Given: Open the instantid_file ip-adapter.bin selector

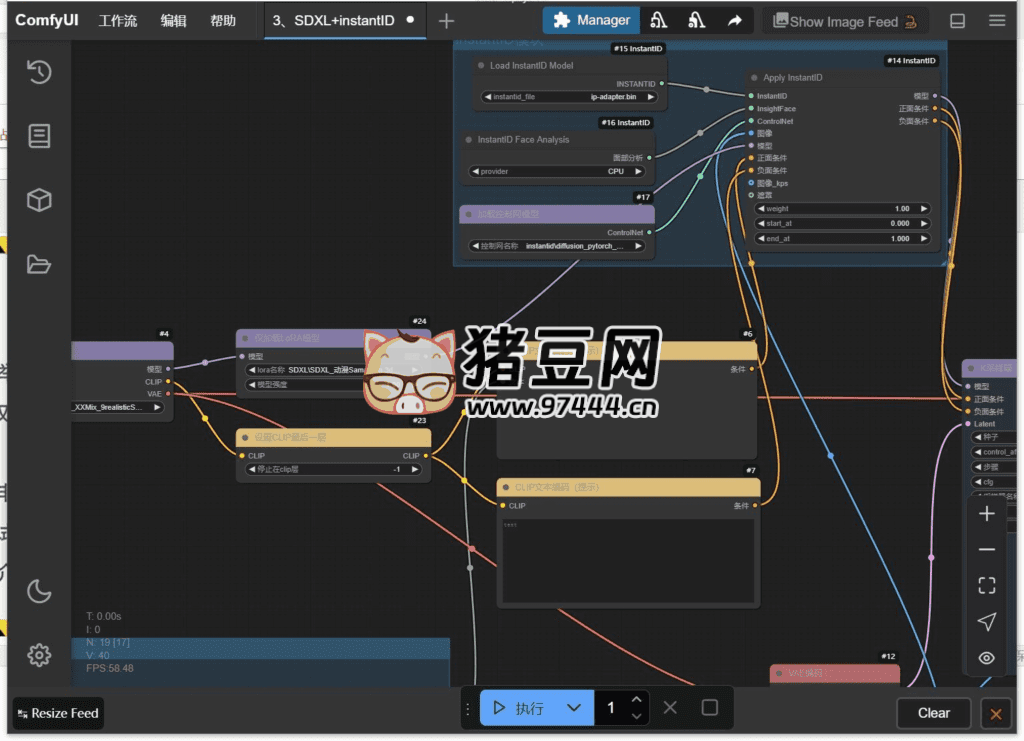Looking at the screenshot, I should pos(568,97).
